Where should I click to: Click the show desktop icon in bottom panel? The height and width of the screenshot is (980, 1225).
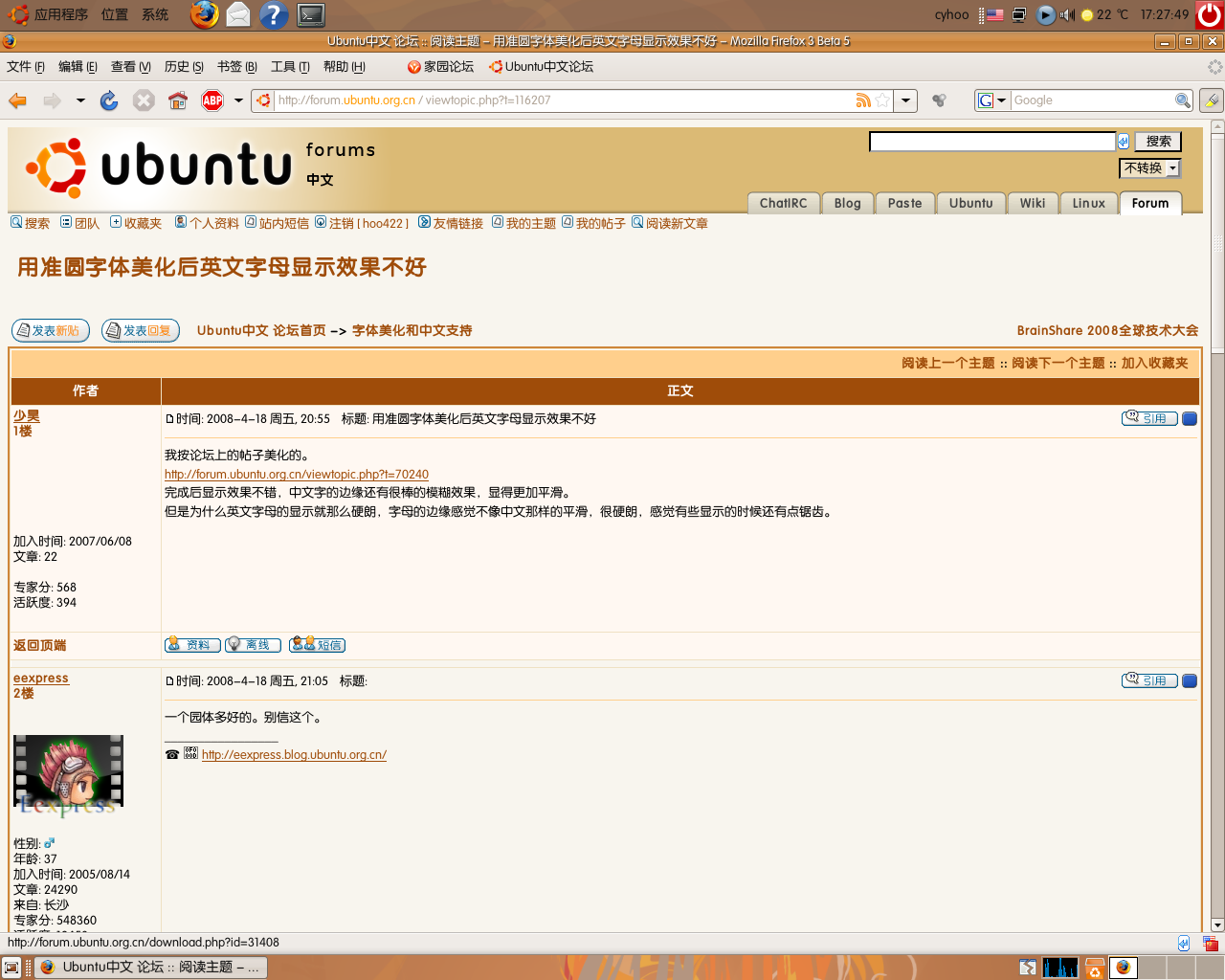tap(11, 968)
